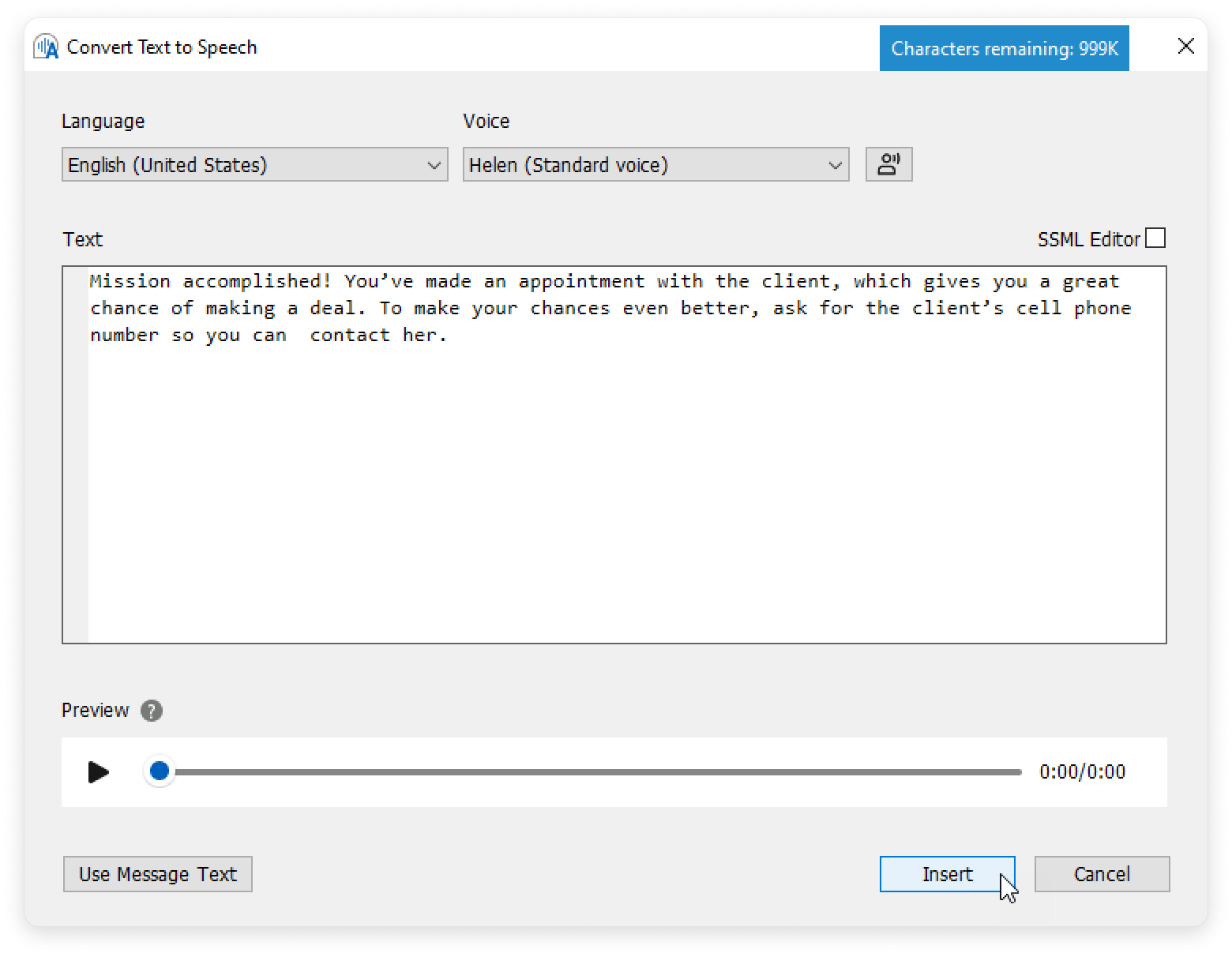The height and width of the screenshot is (957, 1232).
Task: Click the Cancel button
Action: 1102,874
